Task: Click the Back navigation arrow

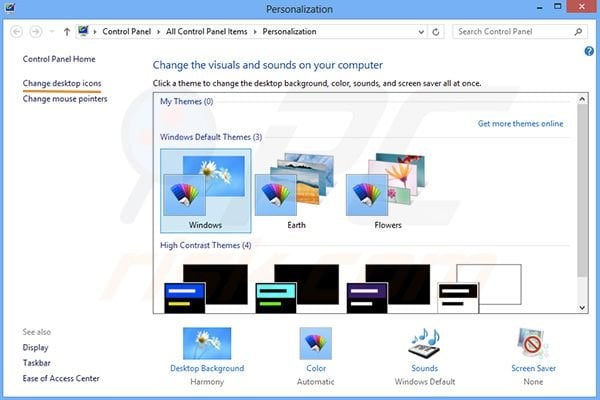Action: click(x=16, y=31)
